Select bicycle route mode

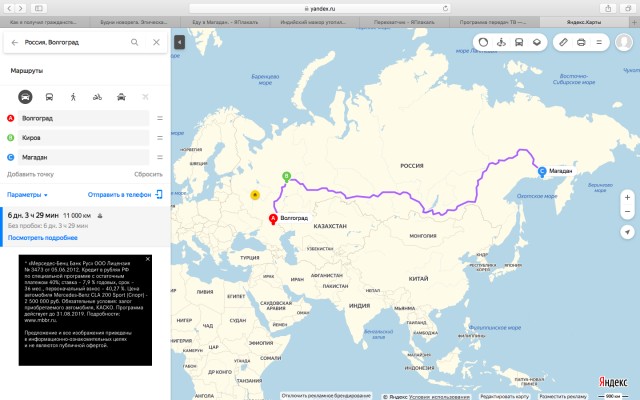(x=97, y=97)
